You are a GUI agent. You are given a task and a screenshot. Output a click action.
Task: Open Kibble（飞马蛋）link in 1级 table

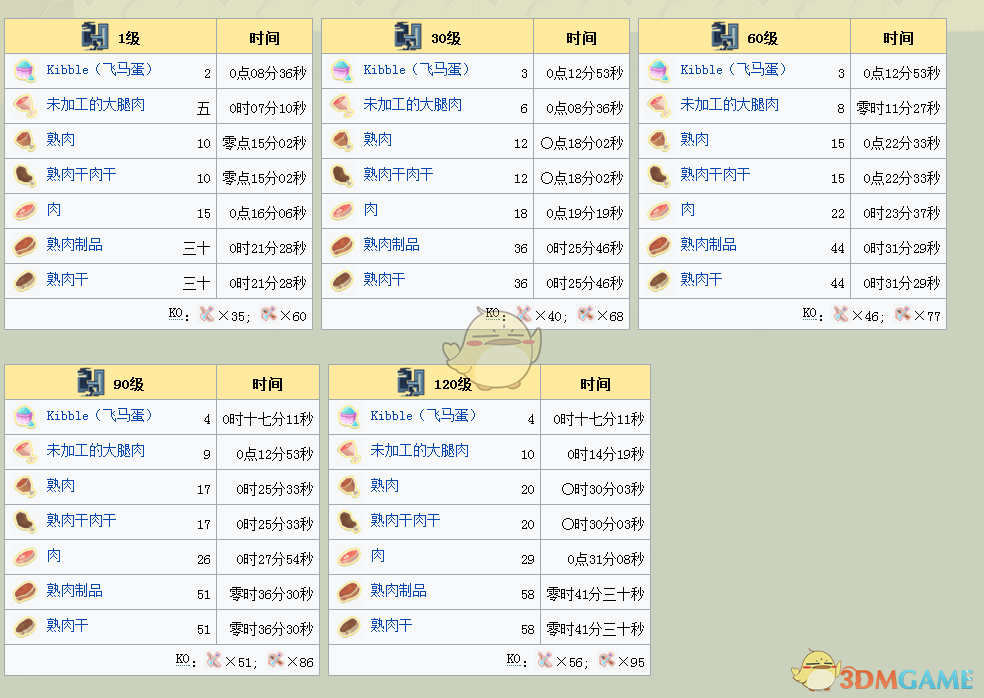click(99, 69)
